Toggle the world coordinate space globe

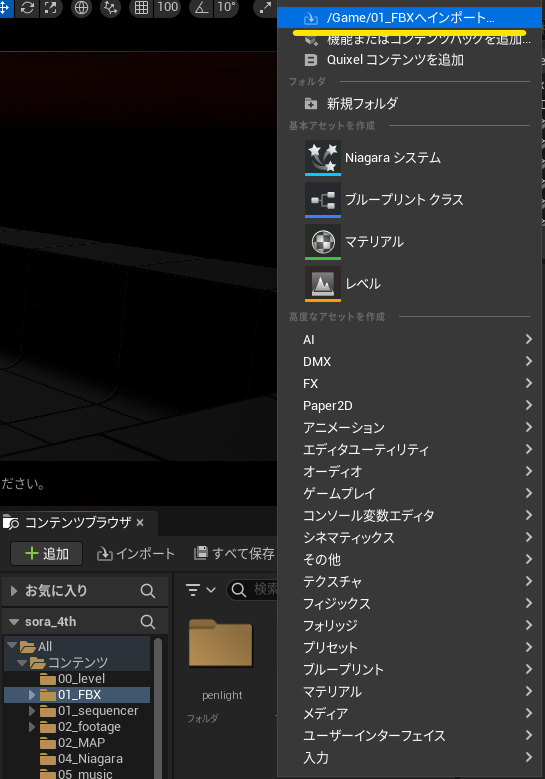(x=81, y=7)
